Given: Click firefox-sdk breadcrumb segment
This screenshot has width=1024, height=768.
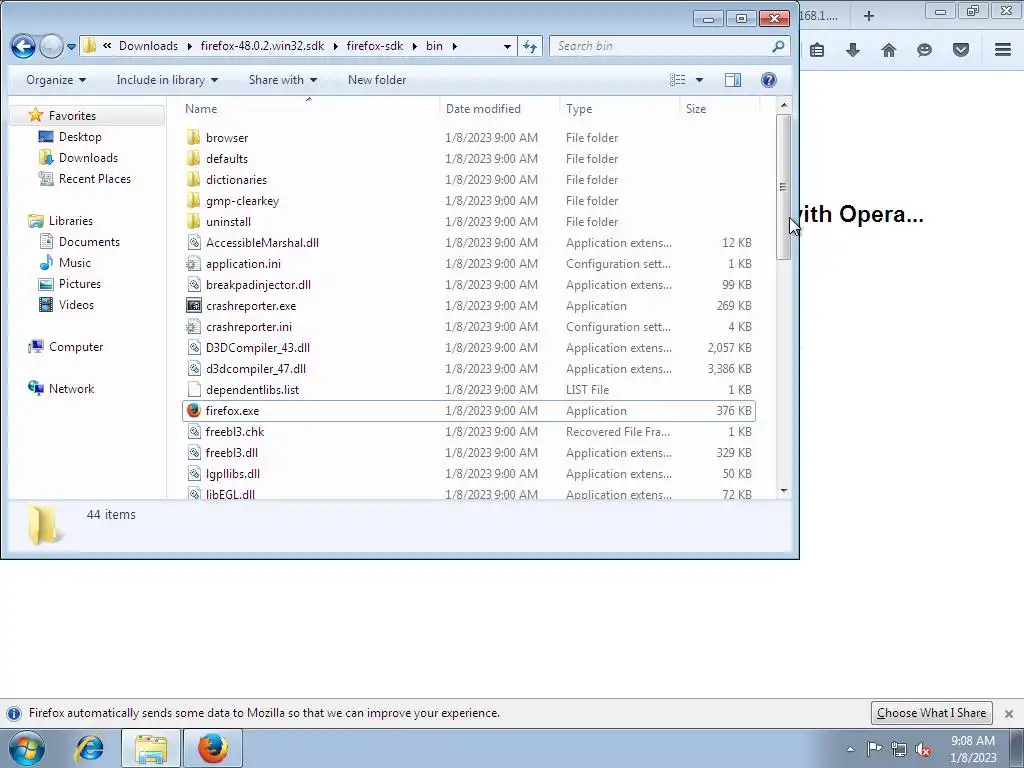Looking at the screenshot, I should [x=375, y=46].
